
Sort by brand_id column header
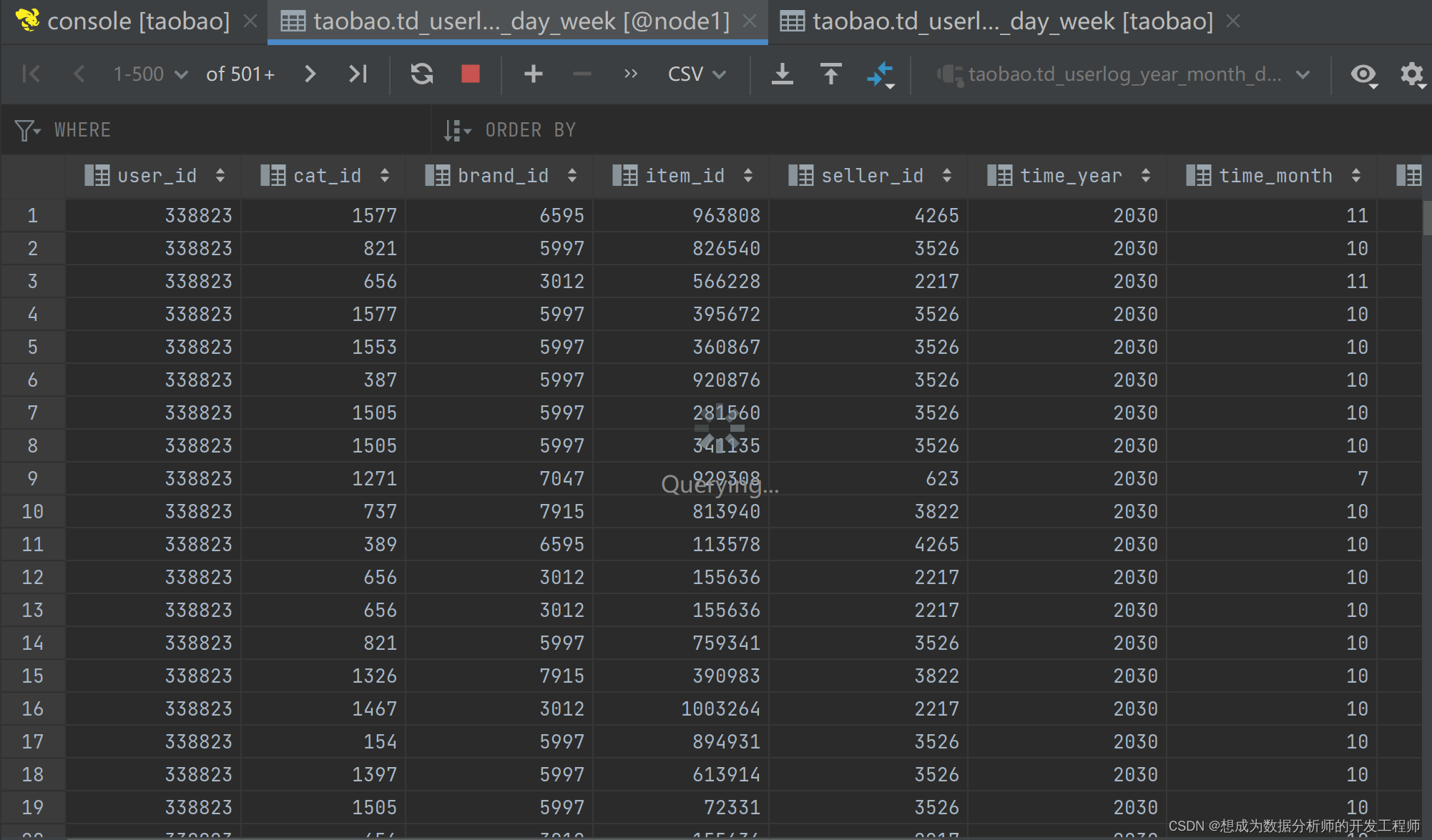(499, 176)
